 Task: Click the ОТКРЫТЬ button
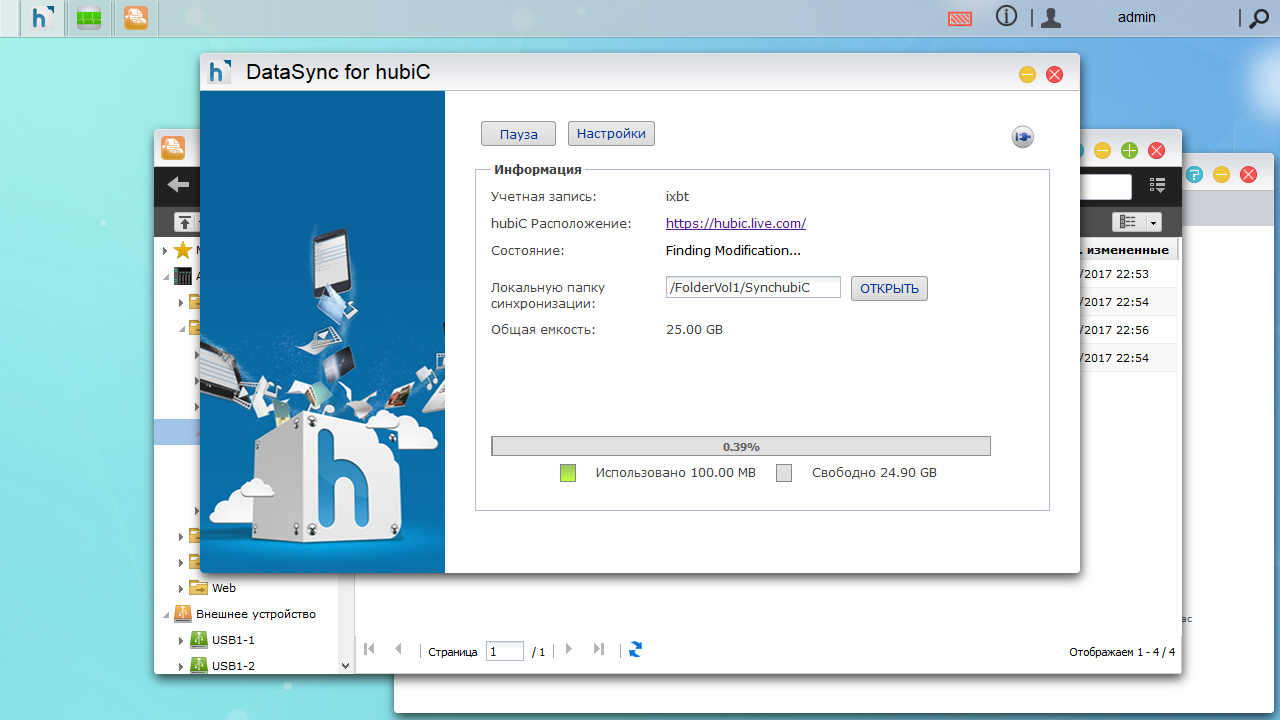pyautogui.click(x=889, y=289)
